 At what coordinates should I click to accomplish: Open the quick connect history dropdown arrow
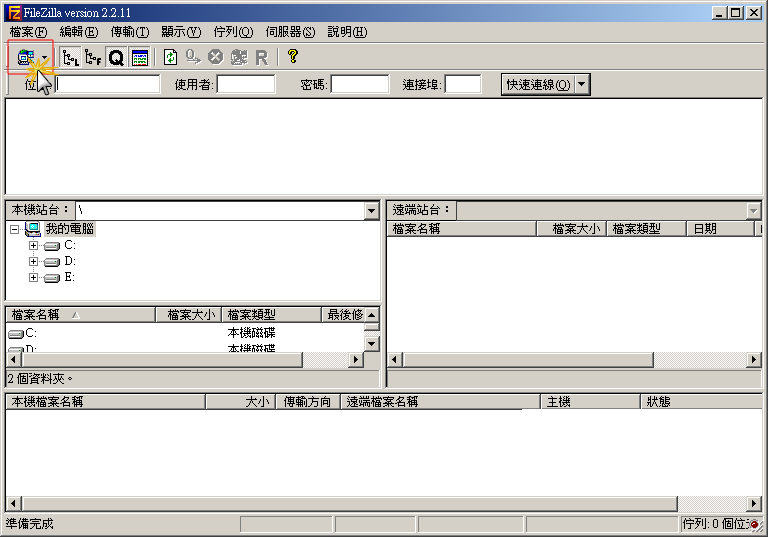click(582, 84)
